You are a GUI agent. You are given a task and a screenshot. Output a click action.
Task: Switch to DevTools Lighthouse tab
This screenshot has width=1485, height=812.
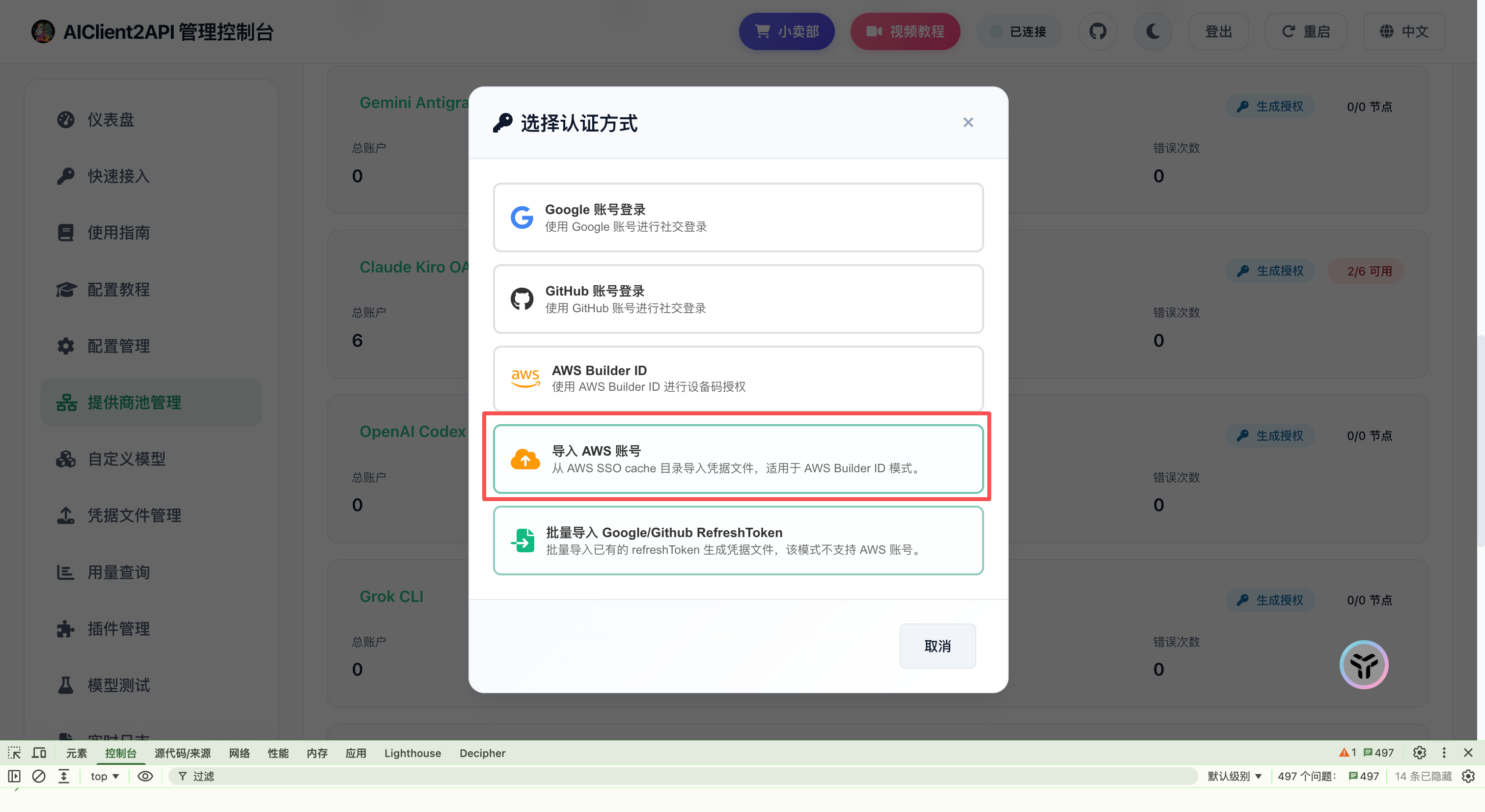coord(412,753)
